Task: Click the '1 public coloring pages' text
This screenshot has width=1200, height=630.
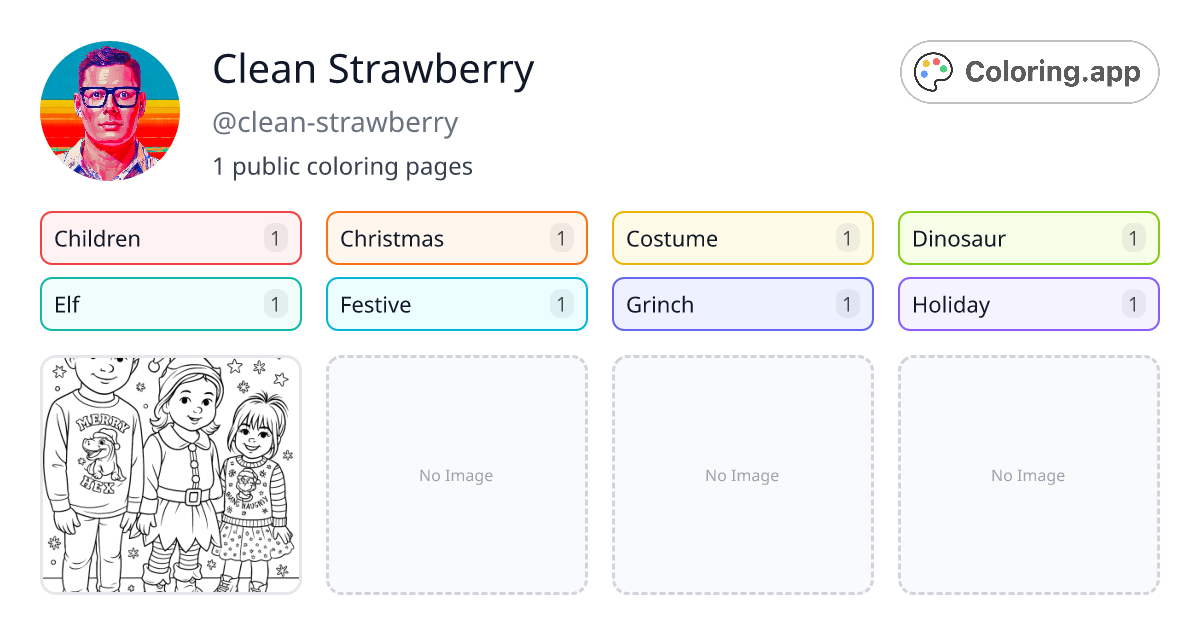Action: [342, 166]
